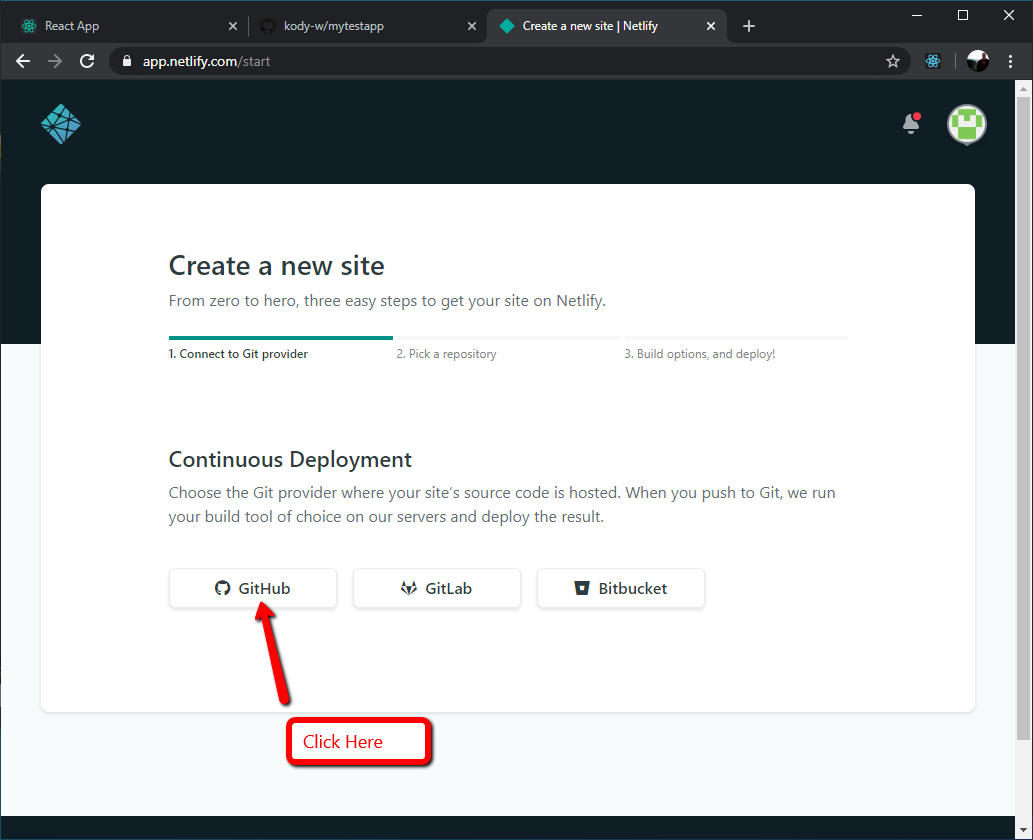Close the React App tab
This screenshot has height=840, width=1033.
tap(233, 26)
